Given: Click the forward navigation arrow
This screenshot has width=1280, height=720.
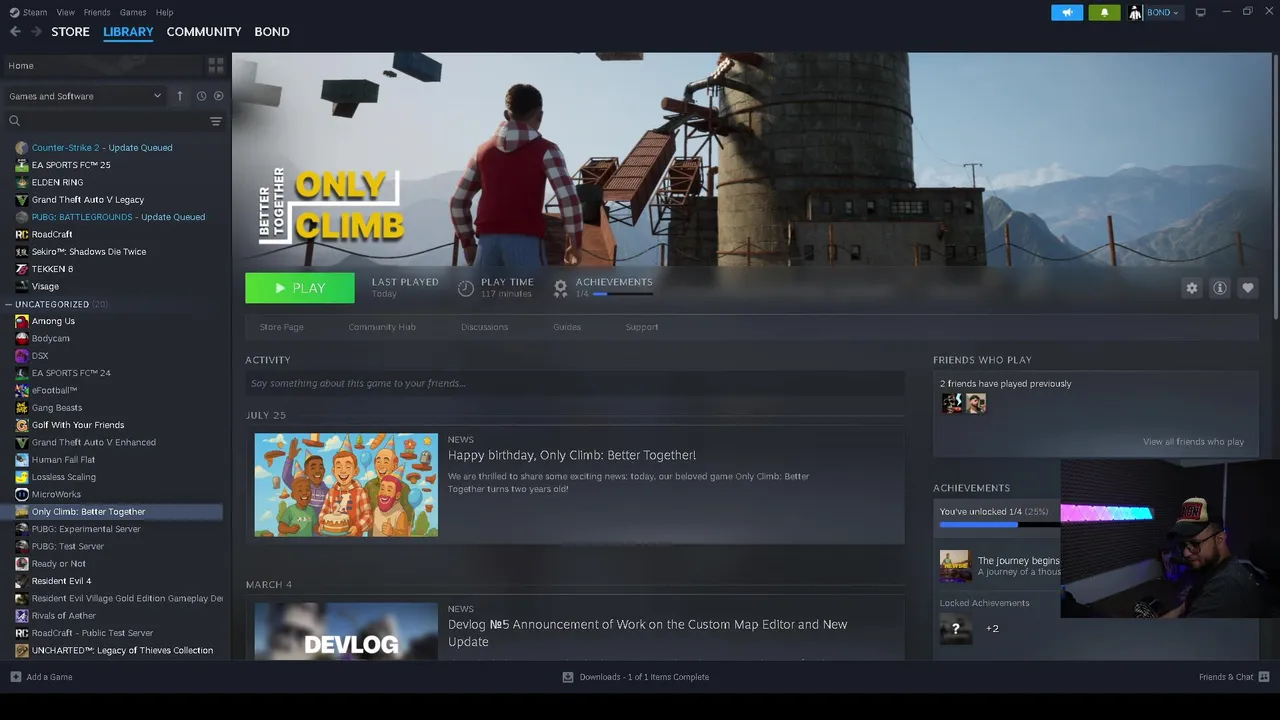Looking at the screenshot, I should tap(37, 32).
